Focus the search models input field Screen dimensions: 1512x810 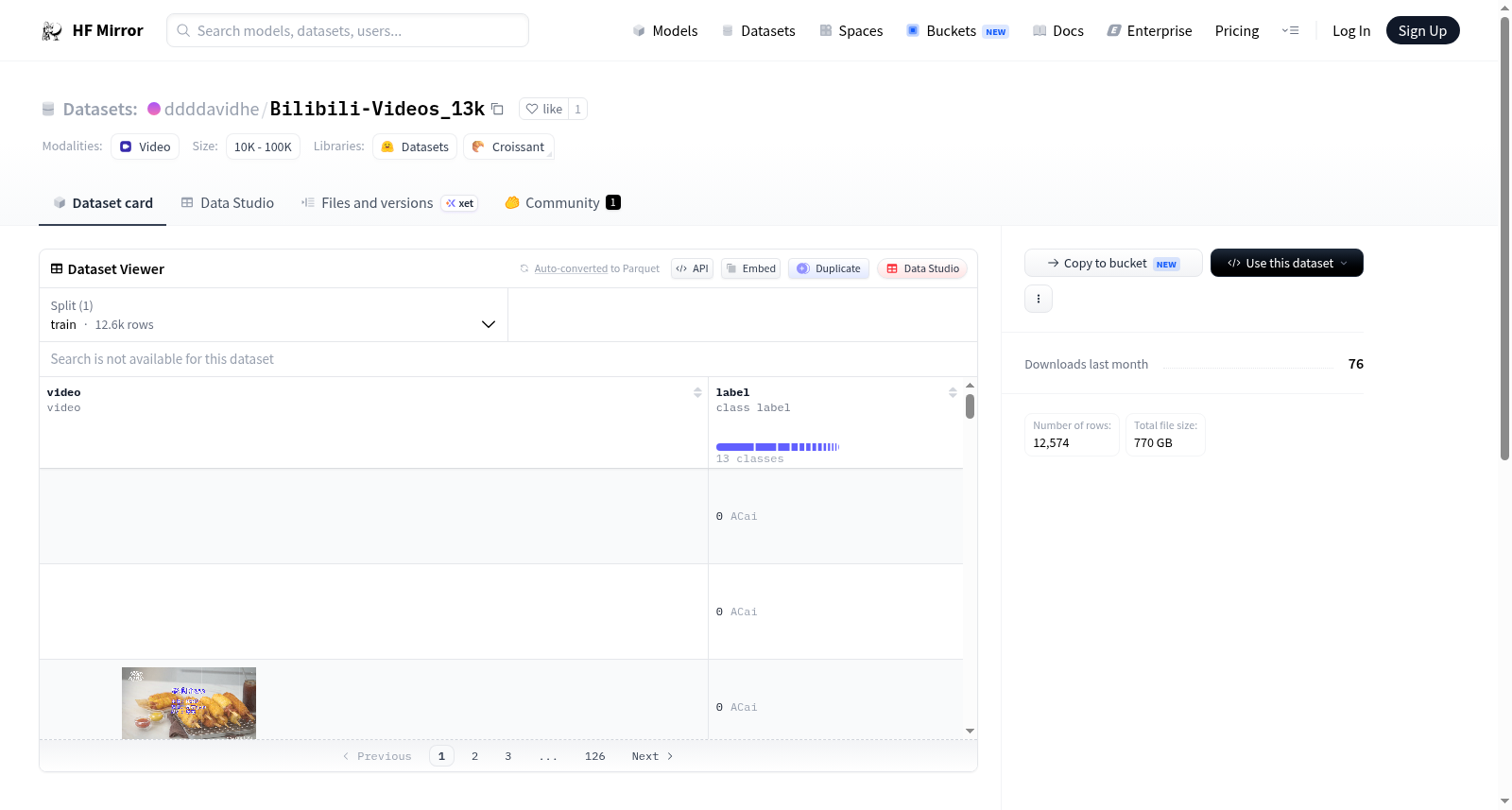(x=348, y=30)
